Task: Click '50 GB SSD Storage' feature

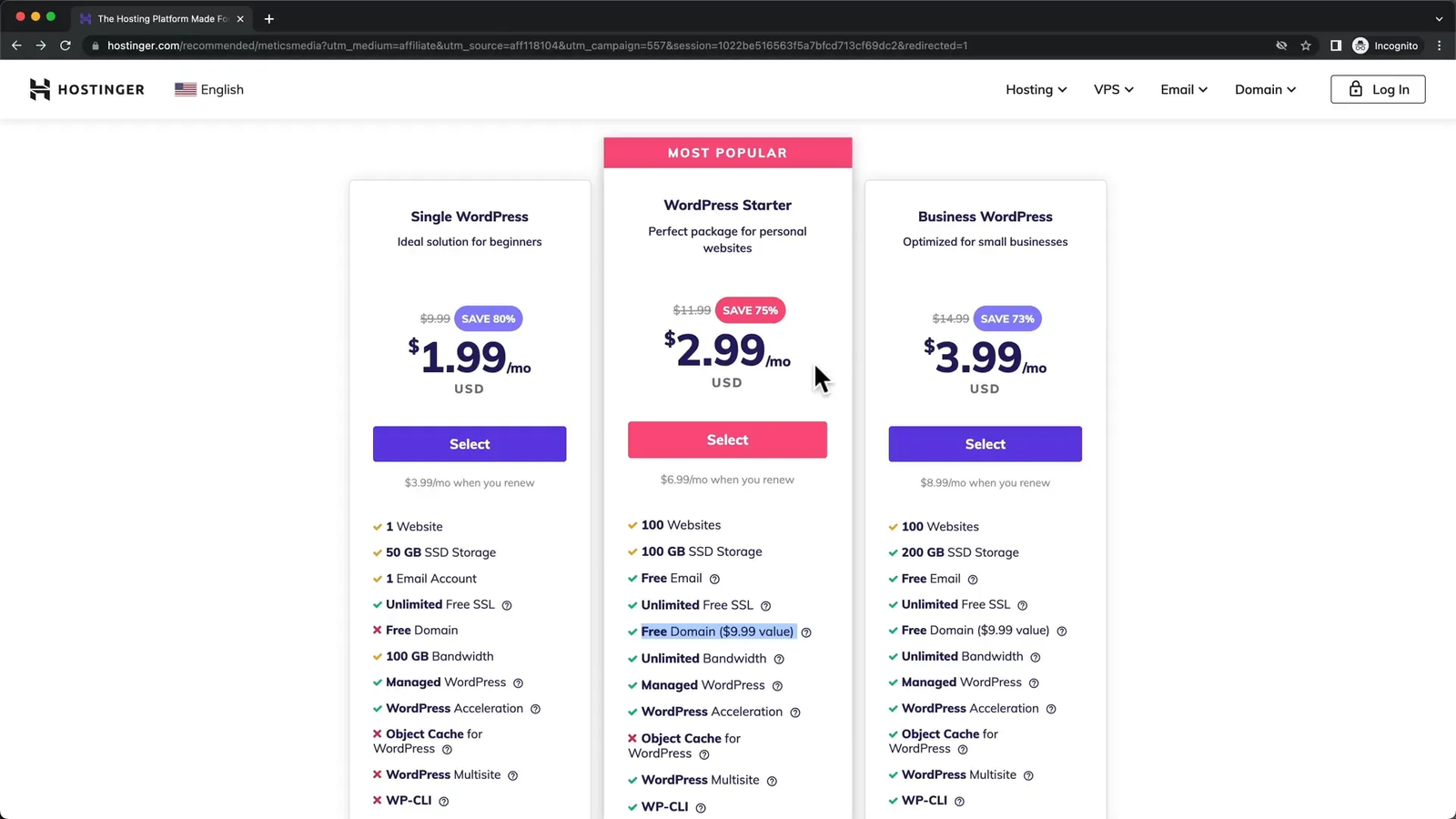Action: tap(440, 552)
